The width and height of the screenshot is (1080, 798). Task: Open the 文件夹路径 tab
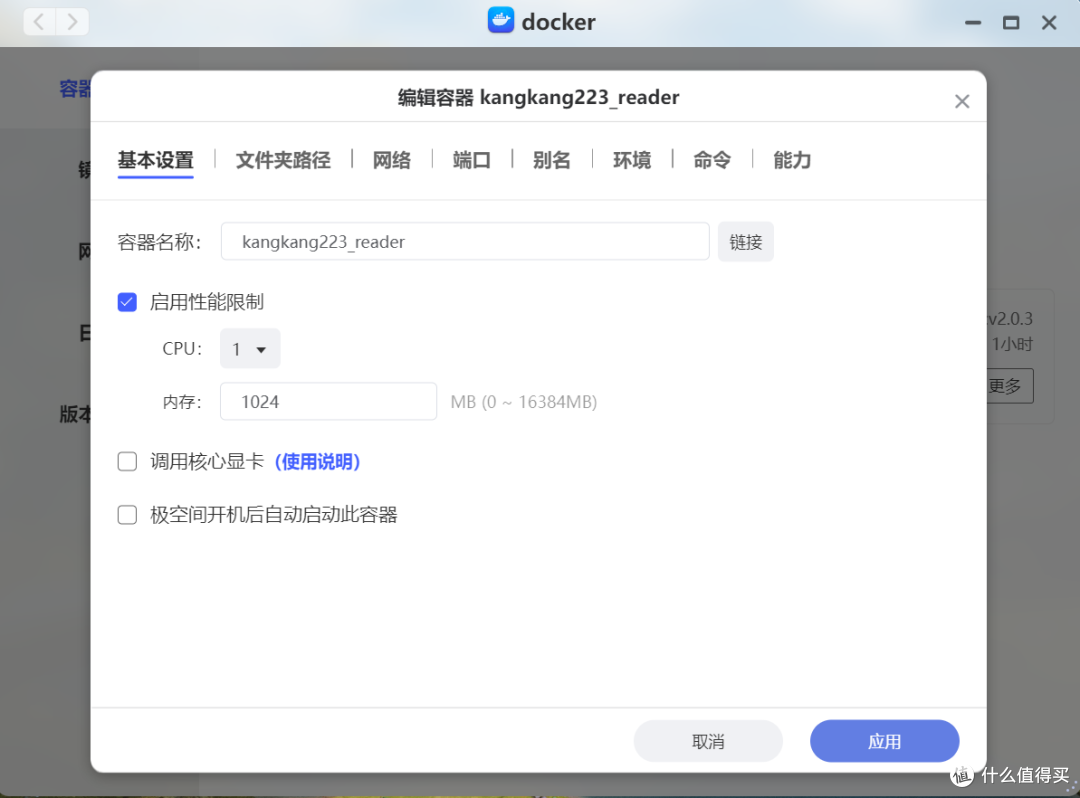[x=283, y=160]
